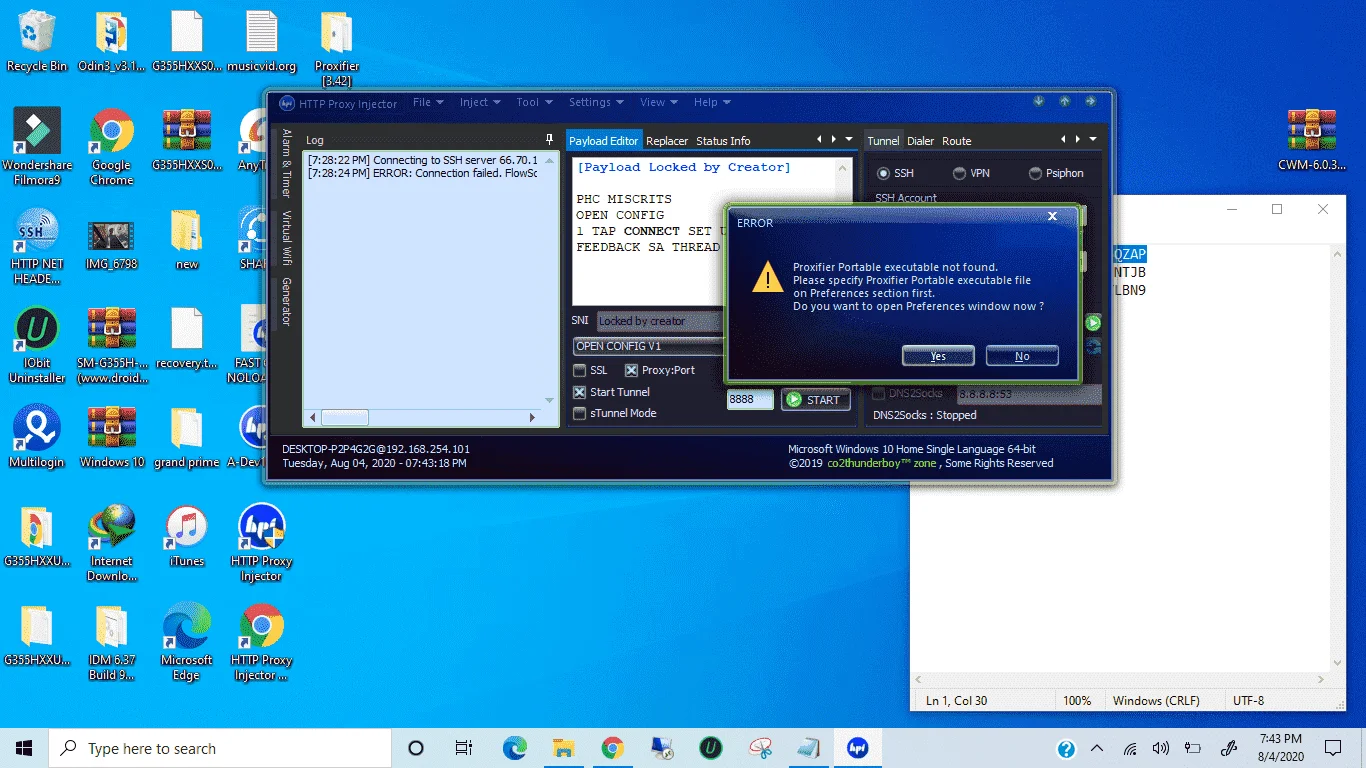Open the Tunnel panel tab list dropdown

point(1093,140)
